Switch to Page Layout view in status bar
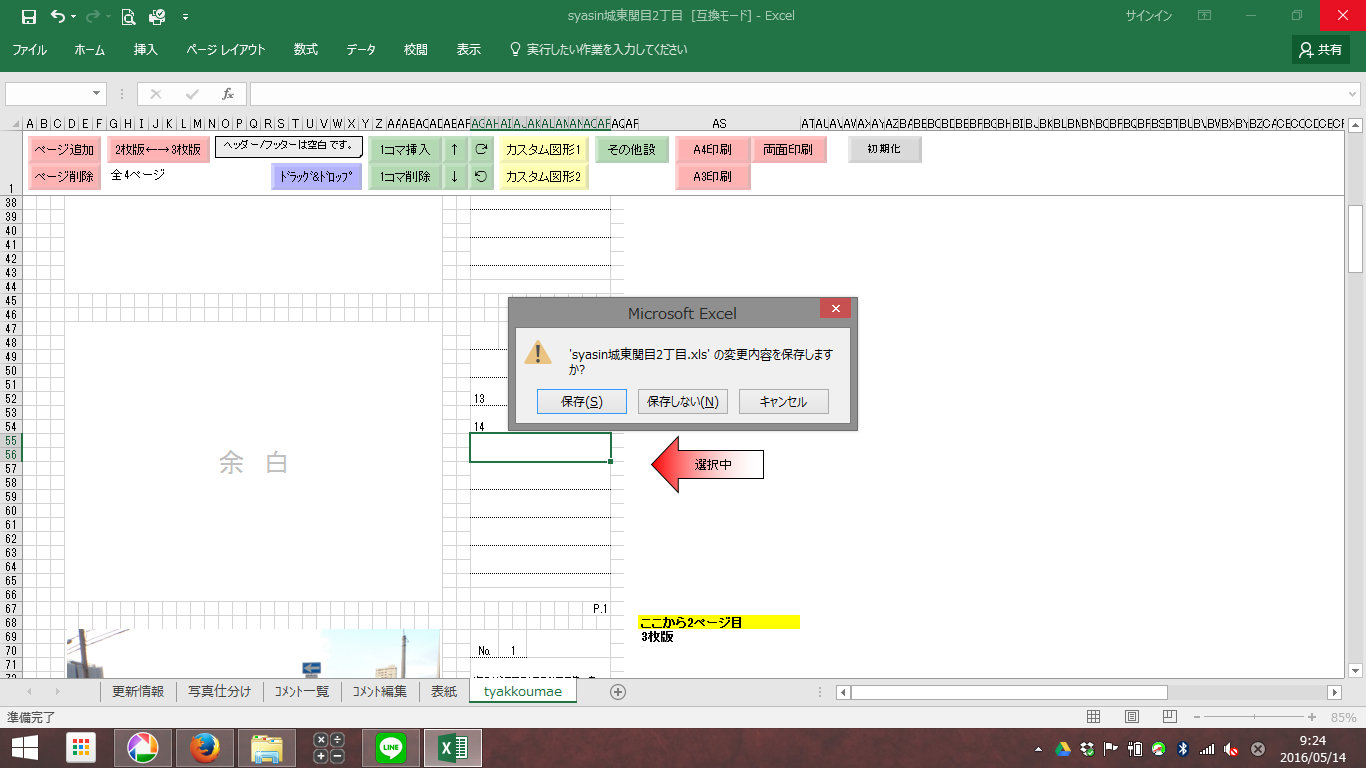1366x768 pixels. pos(1132,717)
